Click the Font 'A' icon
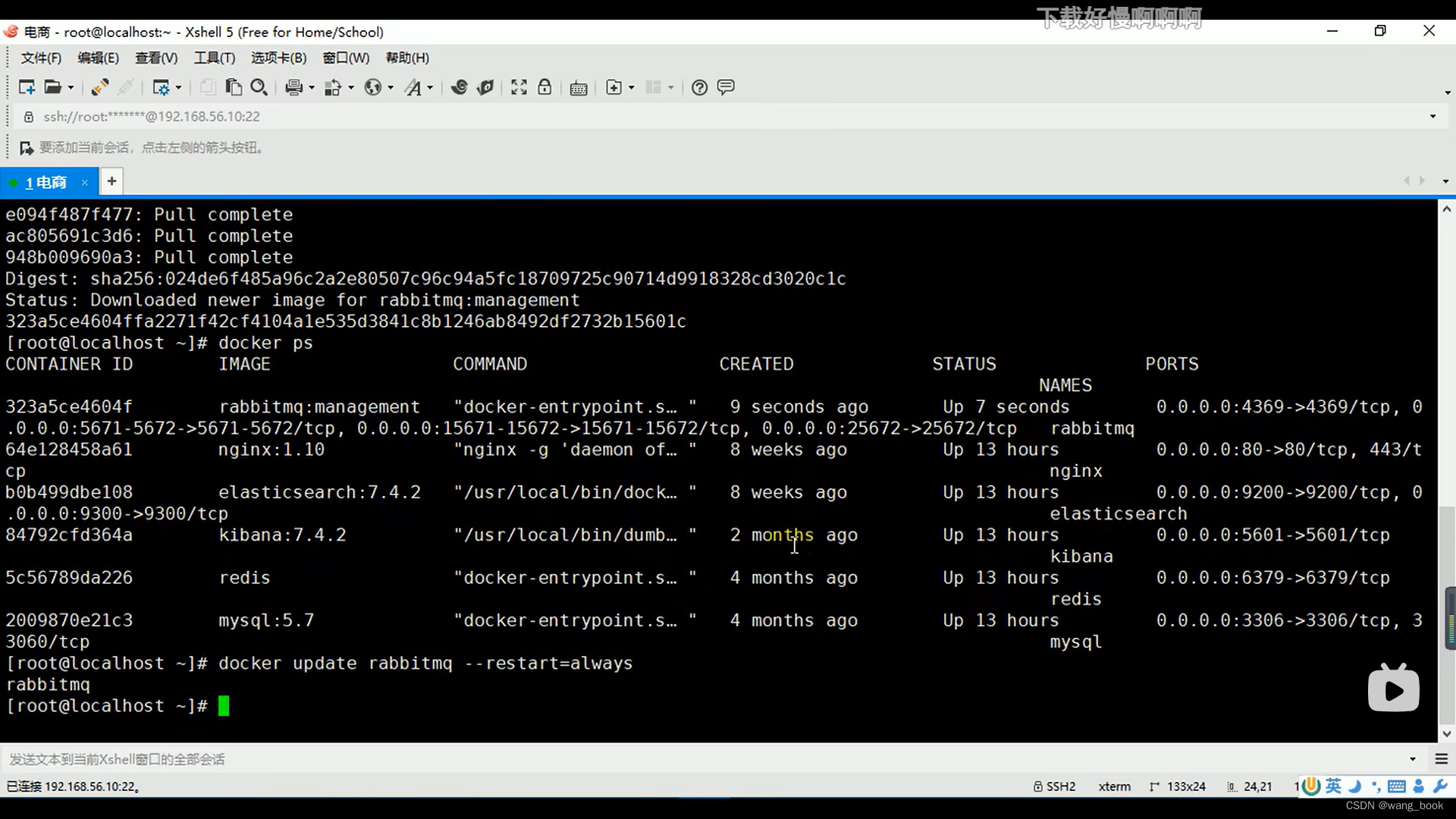1456x819 pixels. pos(413,87)
